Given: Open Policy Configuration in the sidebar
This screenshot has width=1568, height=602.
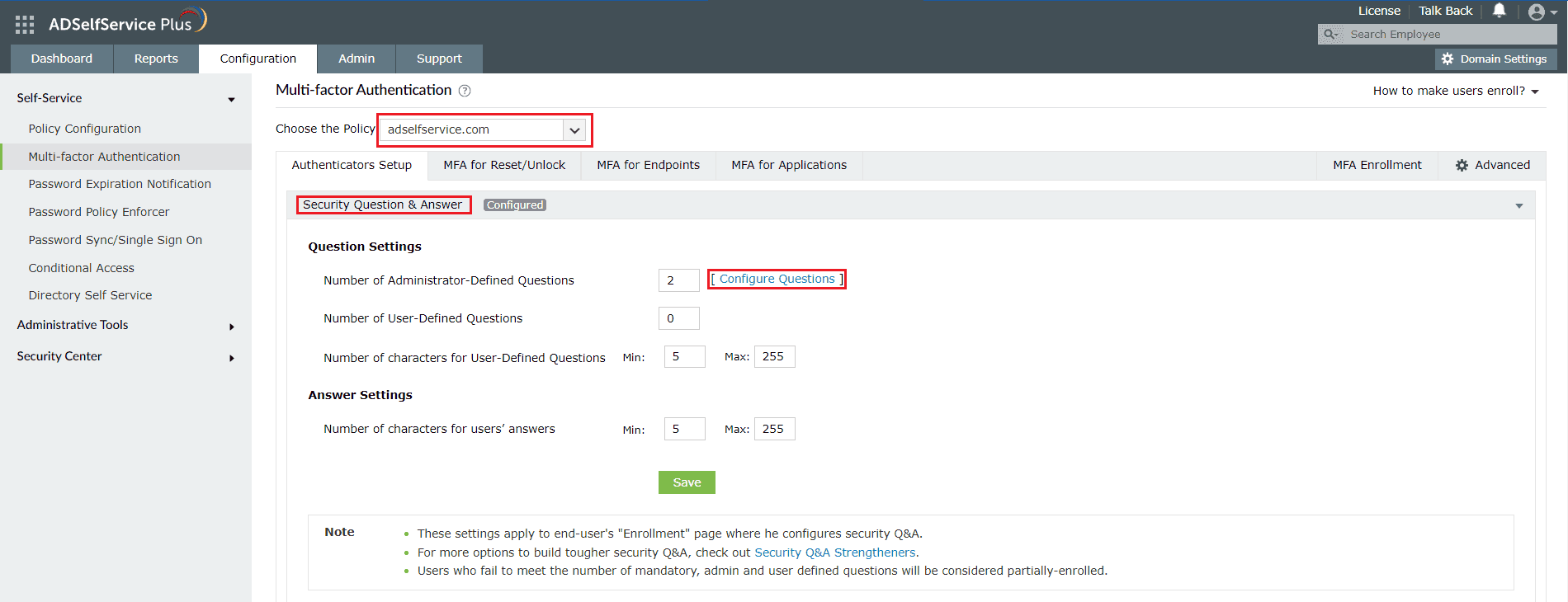Looking at the screenshot, I should 85,129.
